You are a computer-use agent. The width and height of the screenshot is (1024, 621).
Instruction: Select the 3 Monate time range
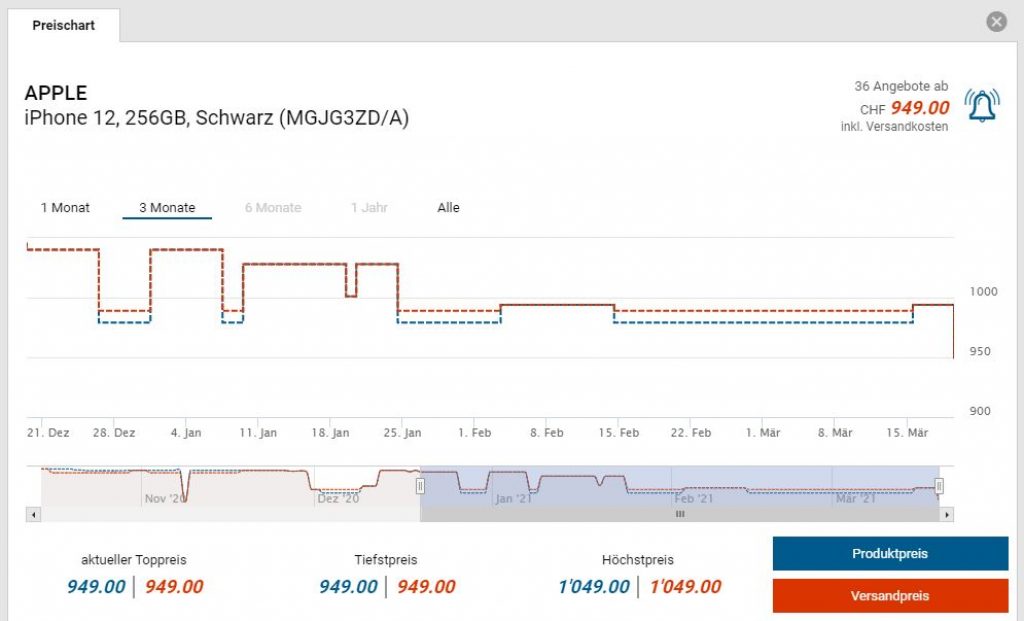(x=167, y=208)
